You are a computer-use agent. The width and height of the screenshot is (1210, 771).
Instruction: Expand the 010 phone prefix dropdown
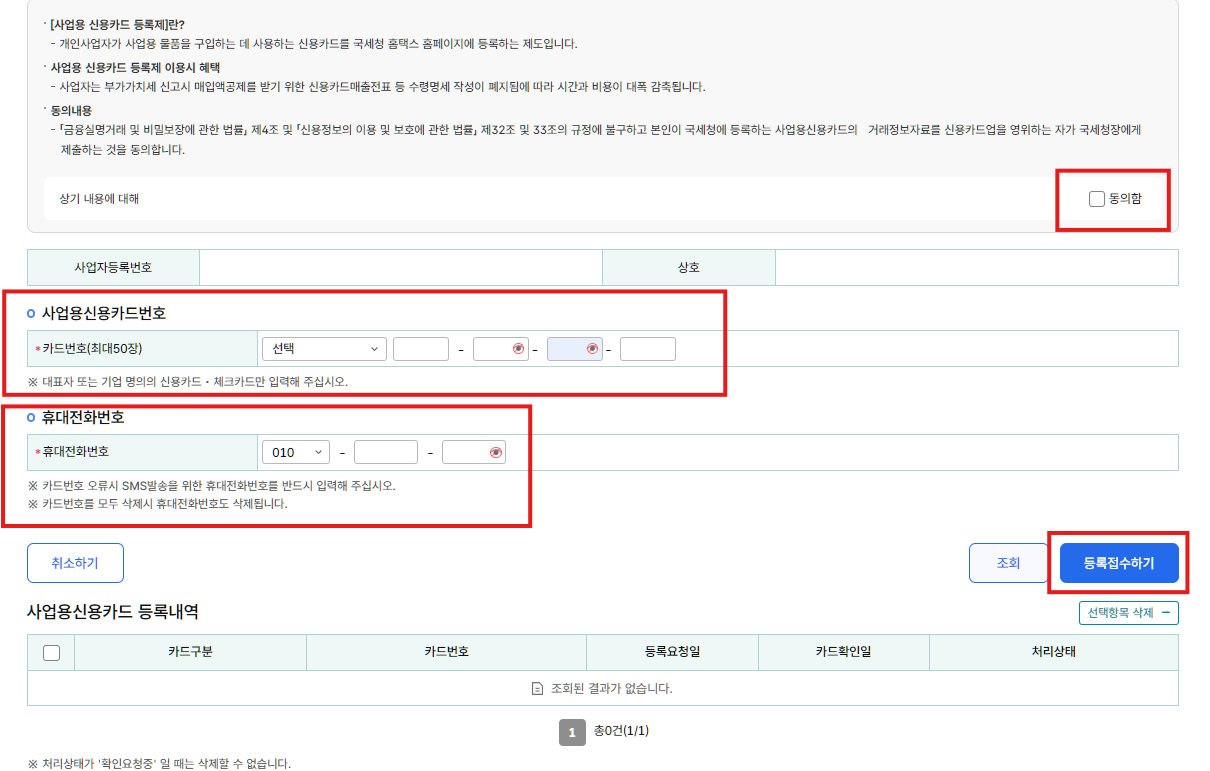295,453
